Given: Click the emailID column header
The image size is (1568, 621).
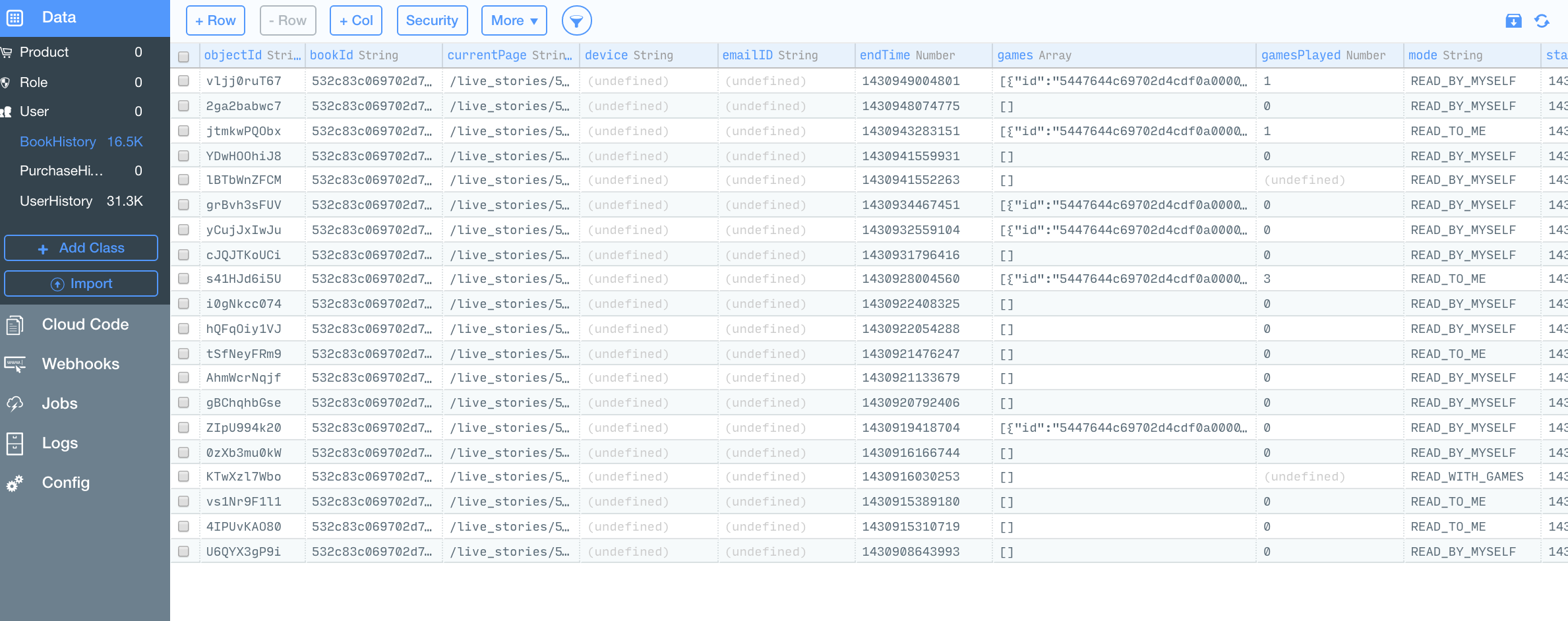Looking at the screenshot, I should tap(787, 55).
